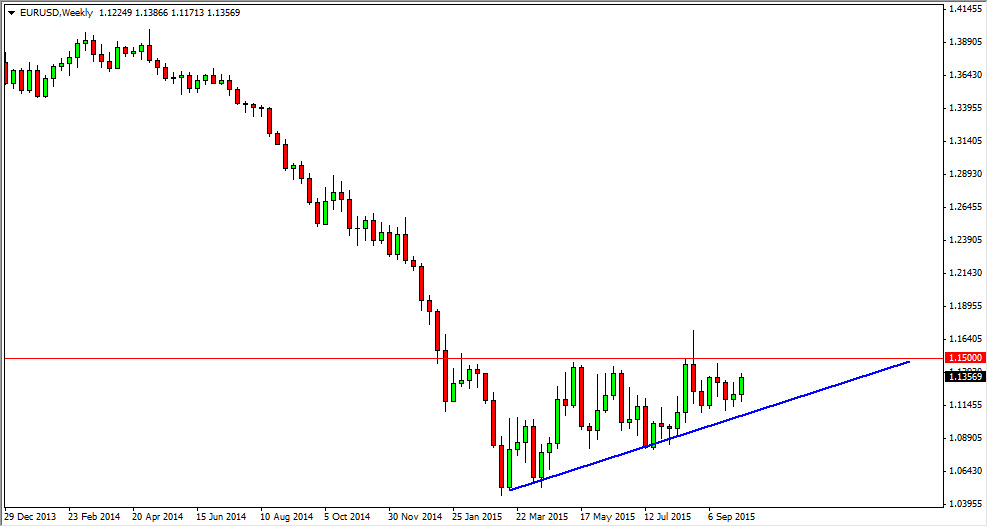This screenshot has width=988, height=527.
Task: Click the low price value 1.11713
Action: pos(187,13)
